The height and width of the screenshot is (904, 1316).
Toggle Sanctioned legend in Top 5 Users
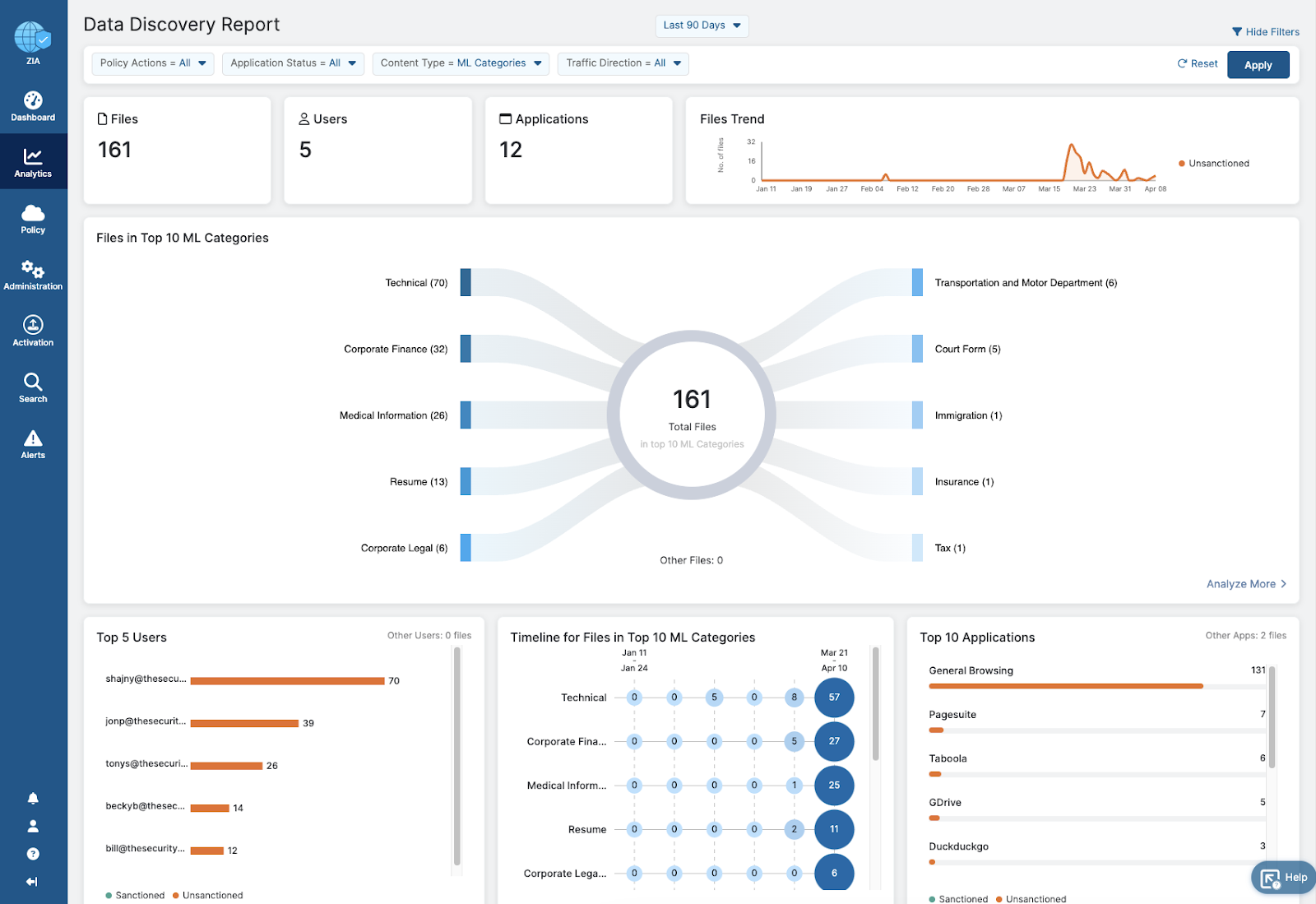135,895
